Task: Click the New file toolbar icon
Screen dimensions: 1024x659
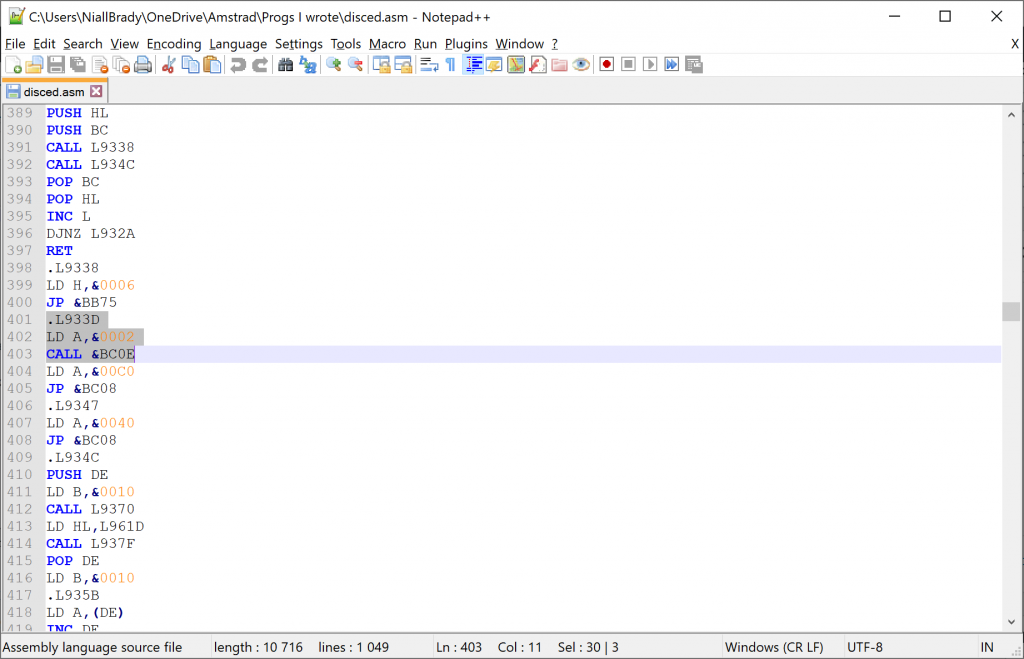Action: 13,65
